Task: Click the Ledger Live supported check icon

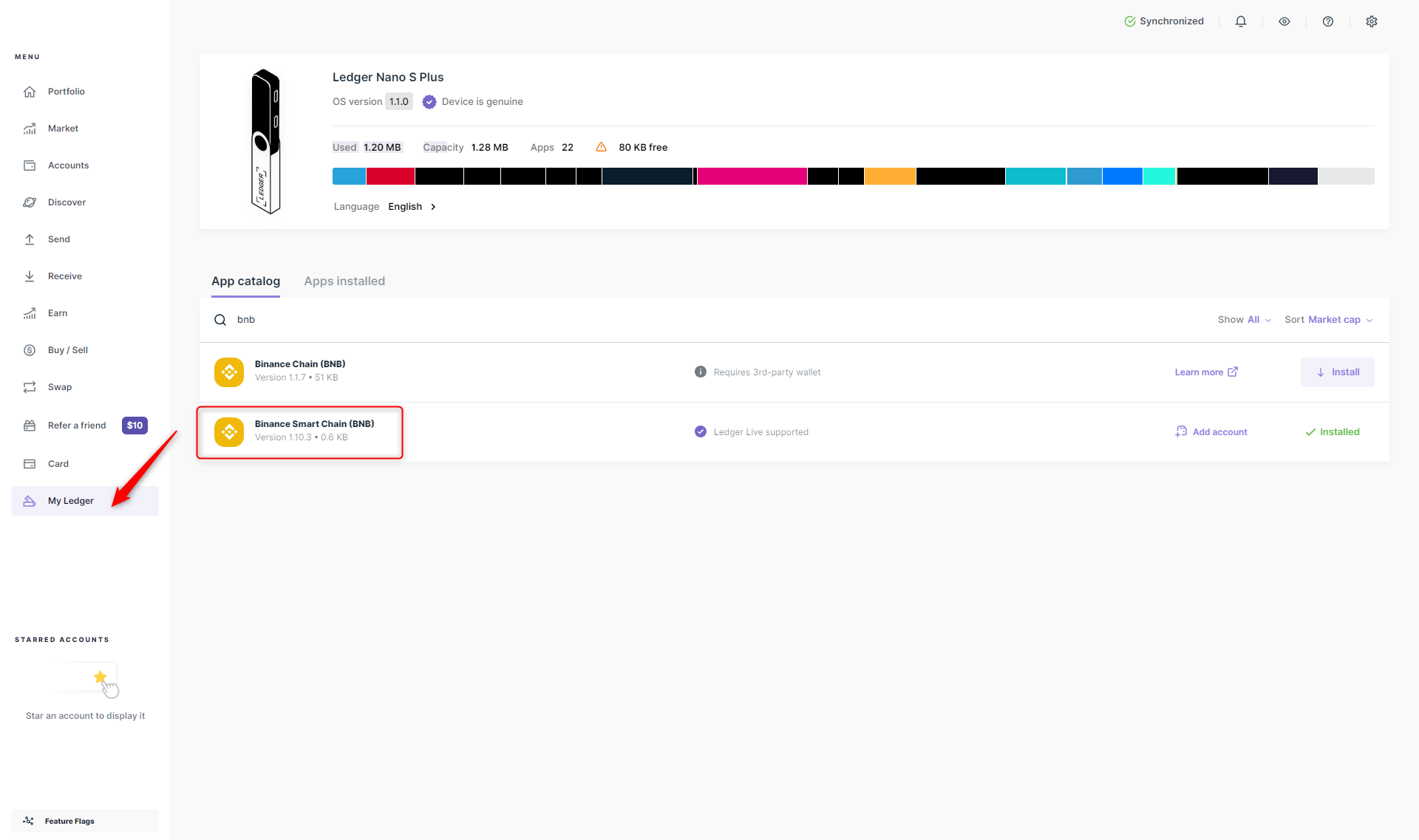Action: [701, 431]
